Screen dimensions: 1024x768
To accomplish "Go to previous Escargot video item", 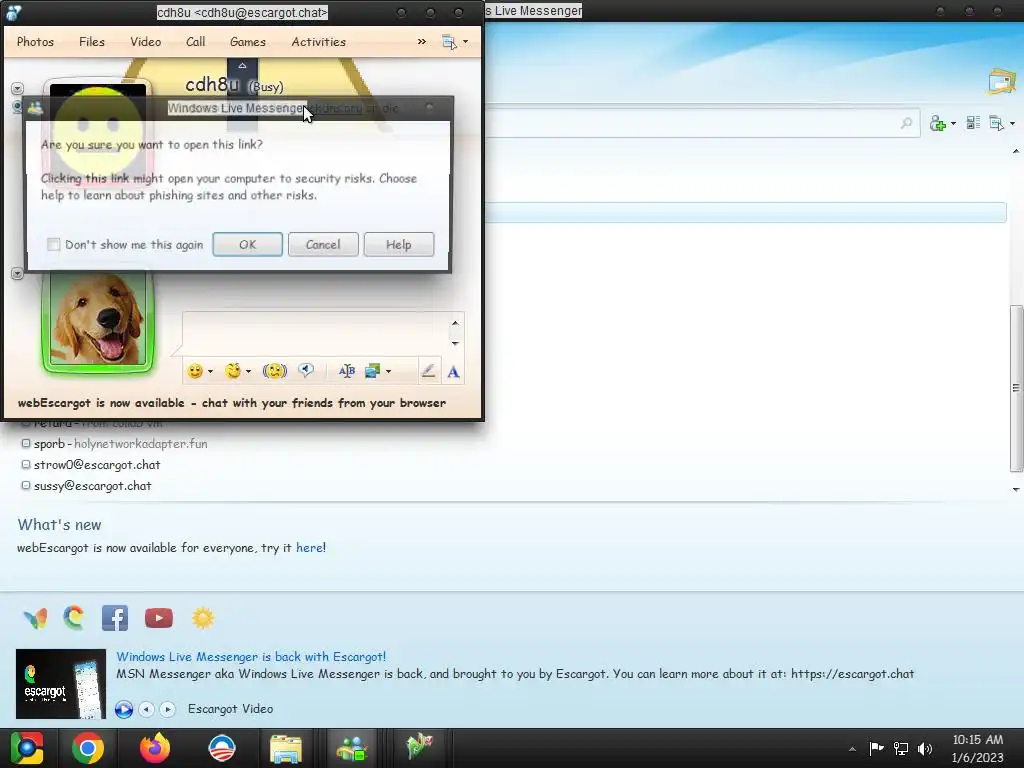I will [146, 709].
